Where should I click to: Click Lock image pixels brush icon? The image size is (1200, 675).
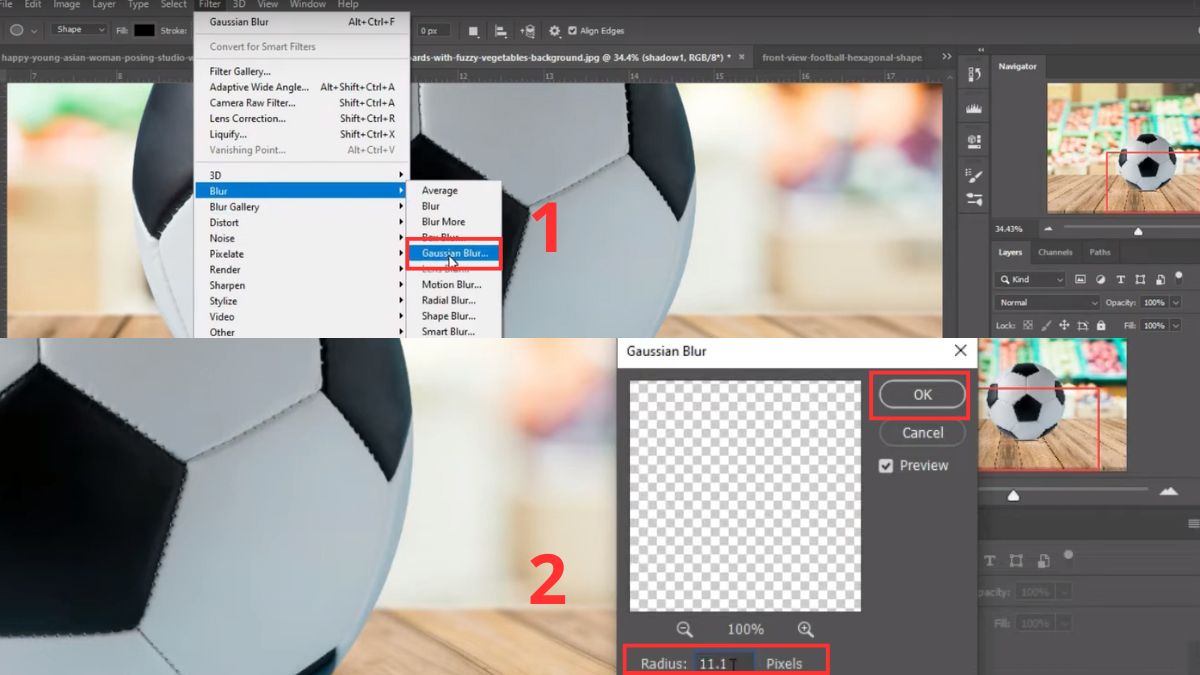(x=1045, y=326)
